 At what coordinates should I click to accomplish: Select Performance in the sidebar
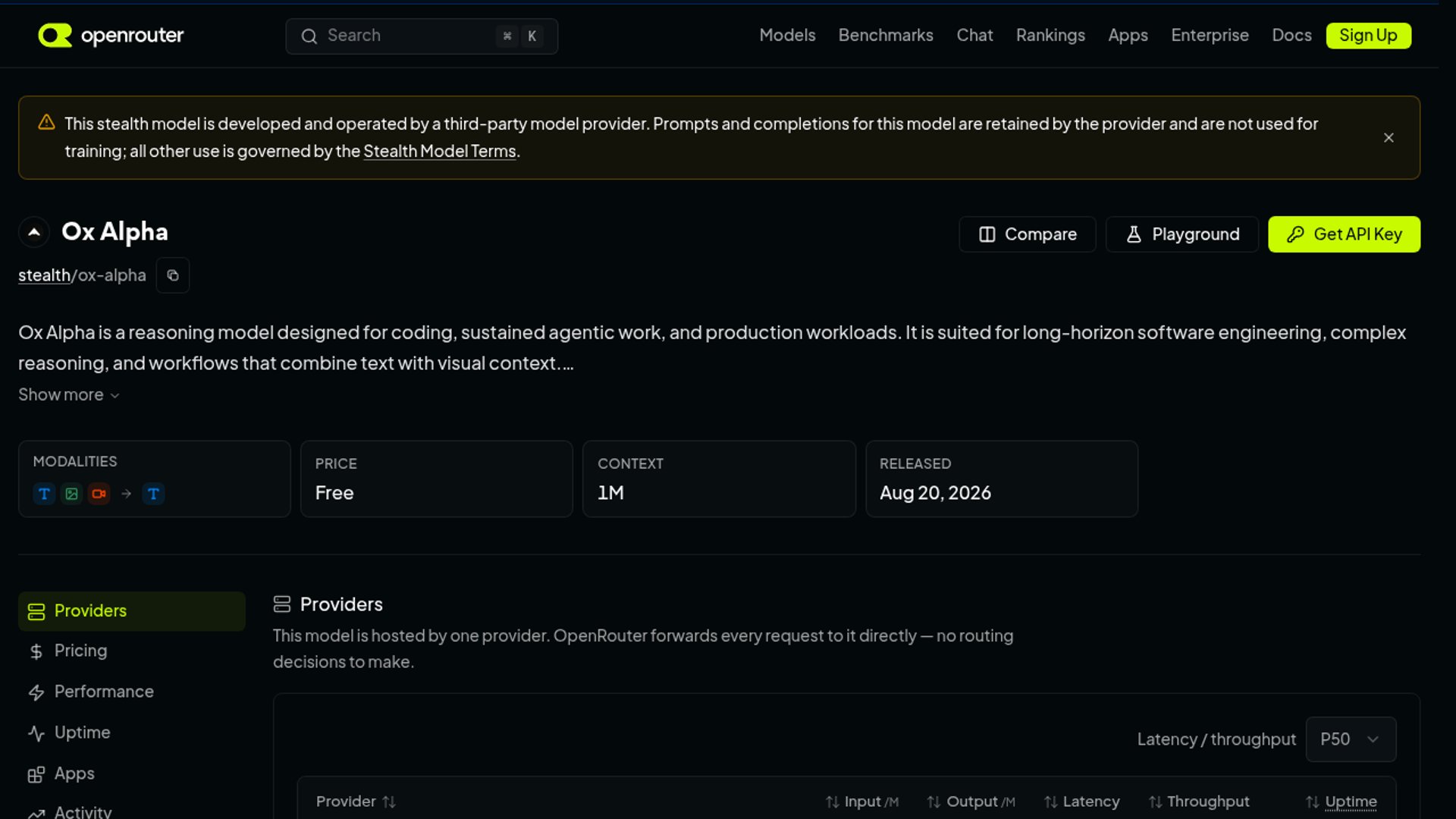pyautogui.click(x=132, y=692)
